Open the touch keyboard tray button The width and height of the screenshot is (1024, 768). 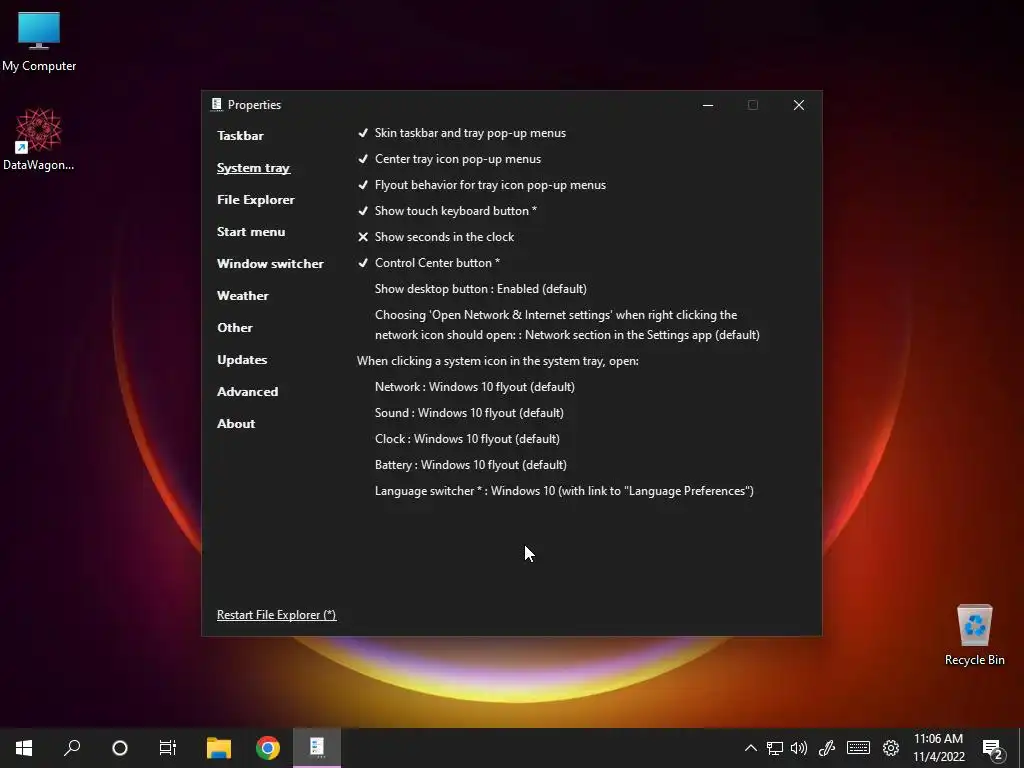point(858,748)
